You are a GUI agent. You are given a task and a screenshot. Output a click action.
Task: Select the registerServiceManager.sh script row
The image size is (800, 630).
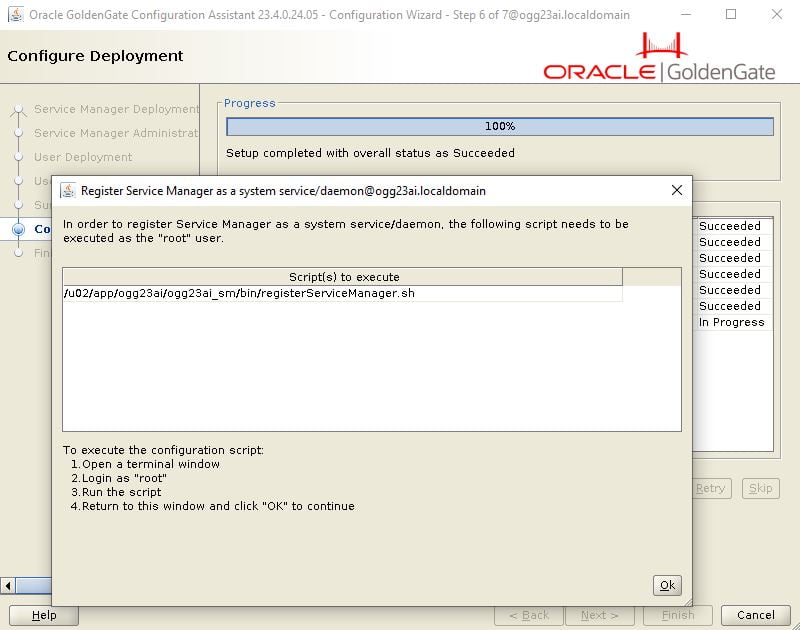pyautogui.click(x=342, y=293)
